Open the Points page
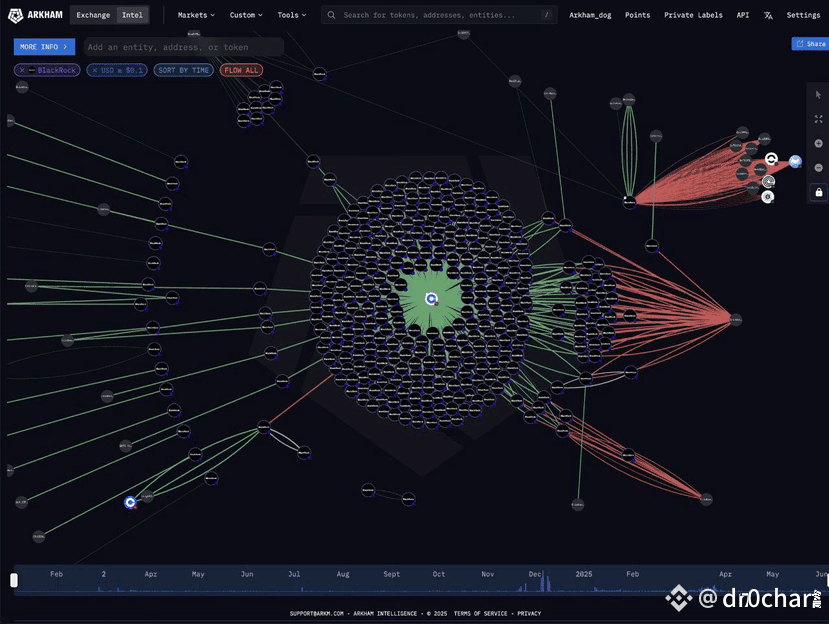 point(637,15)
